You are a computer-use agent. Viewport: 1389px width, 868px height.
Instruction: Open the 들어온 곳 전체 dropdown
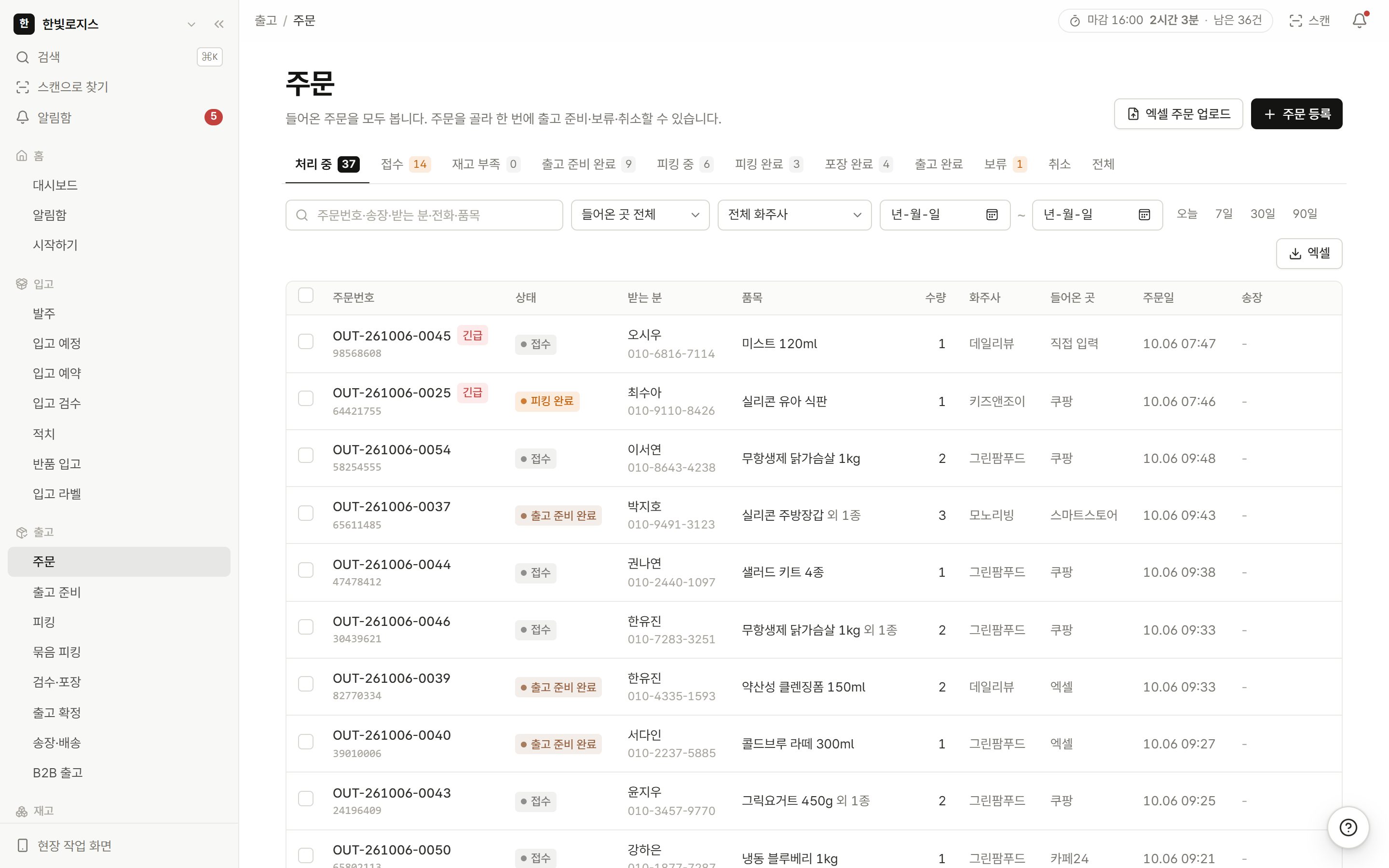[640, 215]
